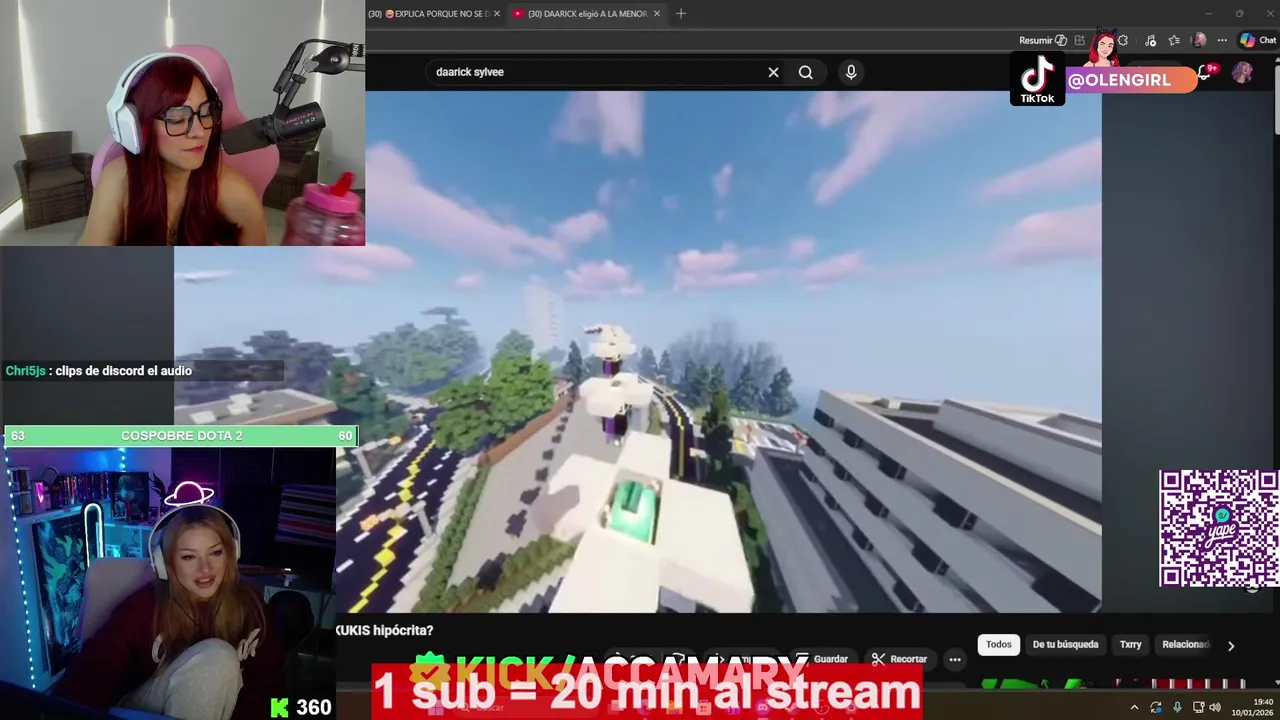Expand the system tray hidden icons chevron
Viewport: 1280px width, 720px height.
point(1134,707)
